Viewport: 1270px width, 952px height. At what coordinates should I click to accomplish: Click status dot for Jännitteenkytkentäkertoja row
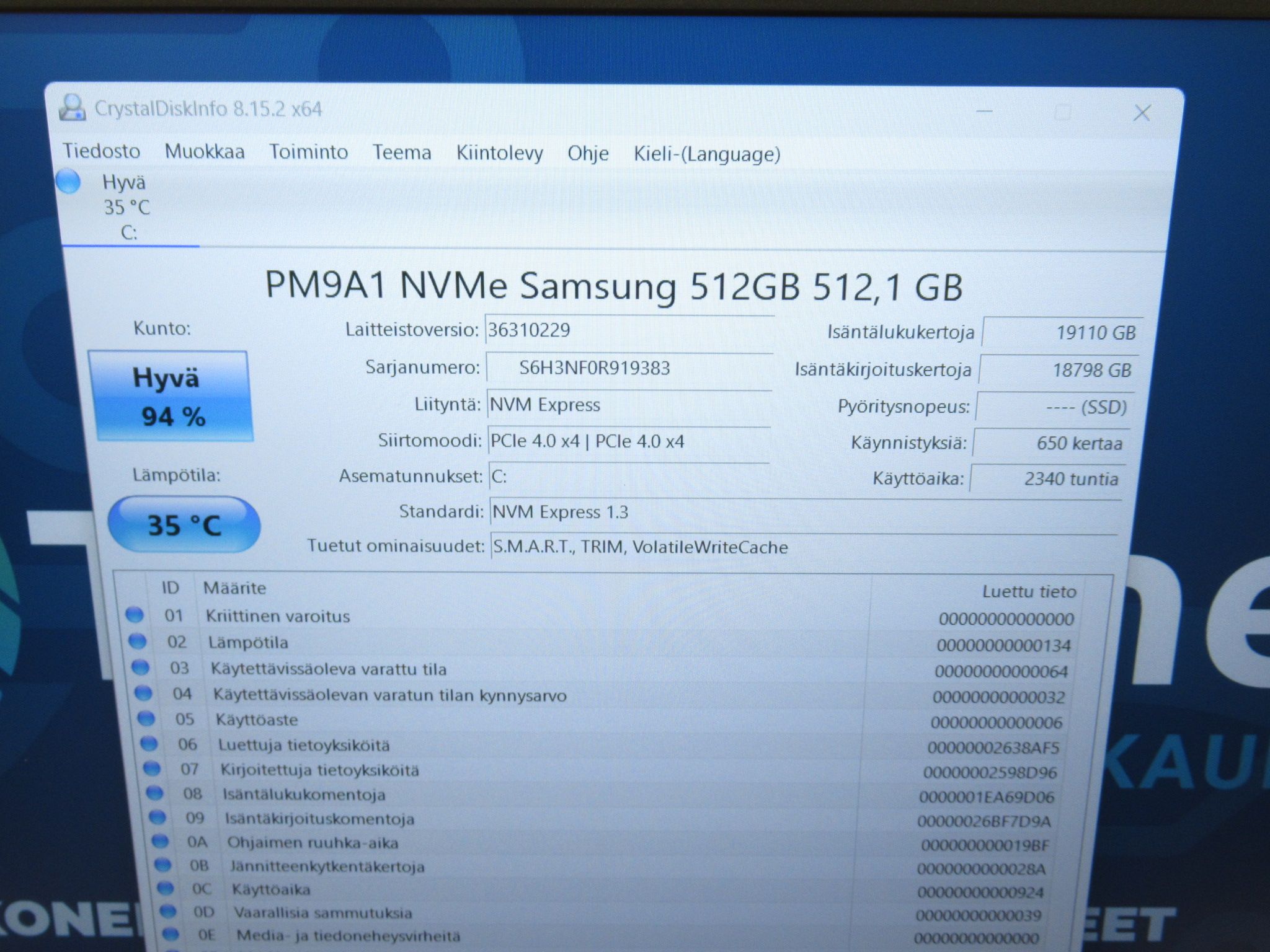(x=162, y=865)
